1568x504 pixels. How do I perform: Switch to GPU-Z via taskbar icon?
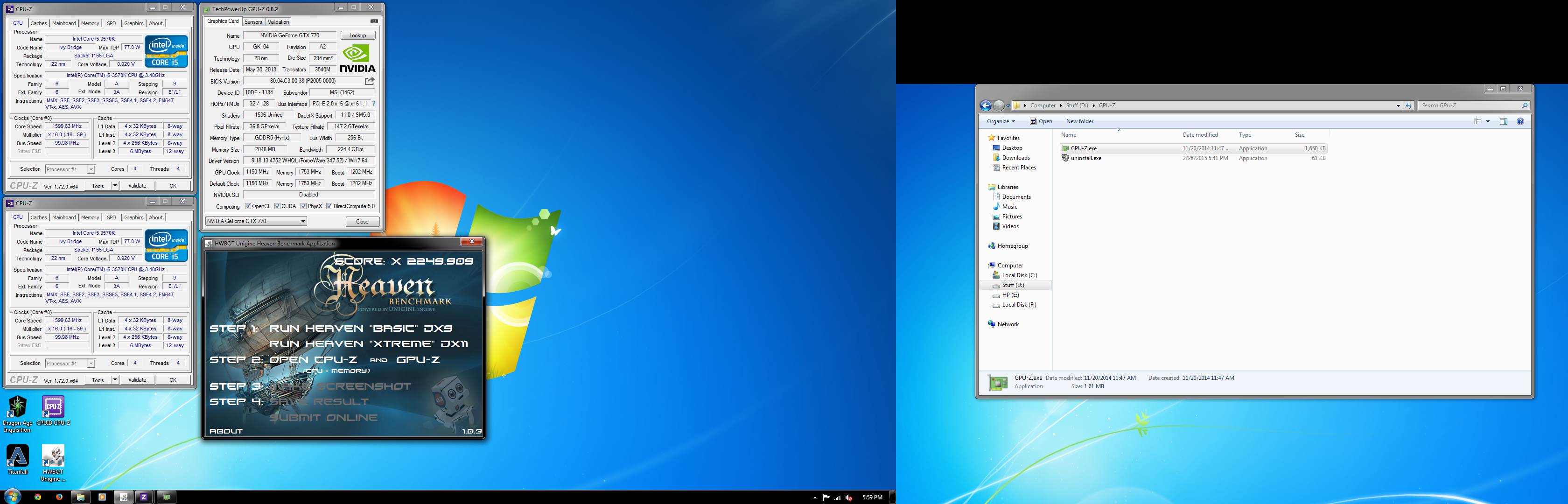166,497
